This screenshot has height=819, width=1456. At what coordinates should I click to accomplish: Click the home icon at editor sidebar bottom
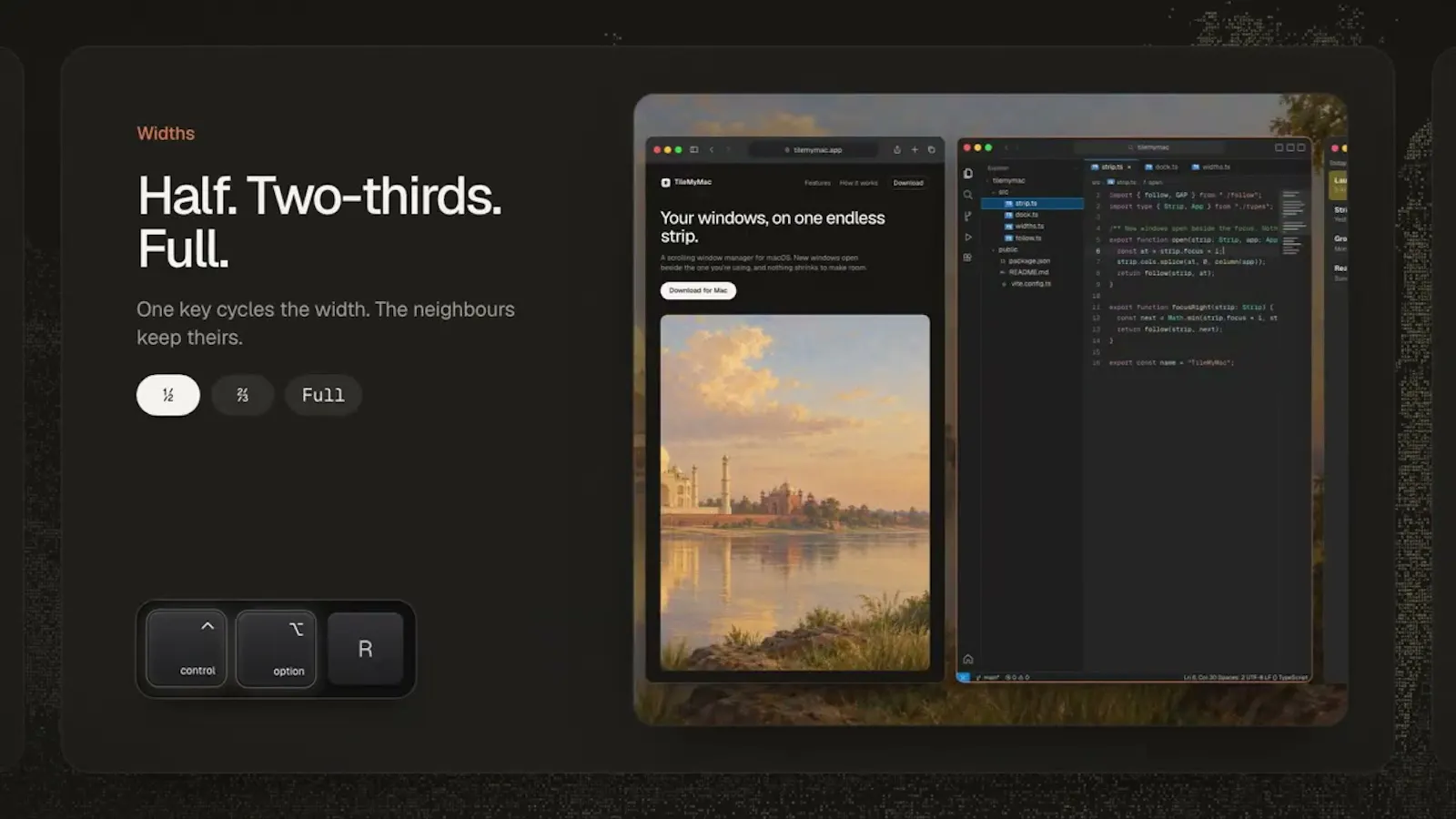click(x=968, y=659)
